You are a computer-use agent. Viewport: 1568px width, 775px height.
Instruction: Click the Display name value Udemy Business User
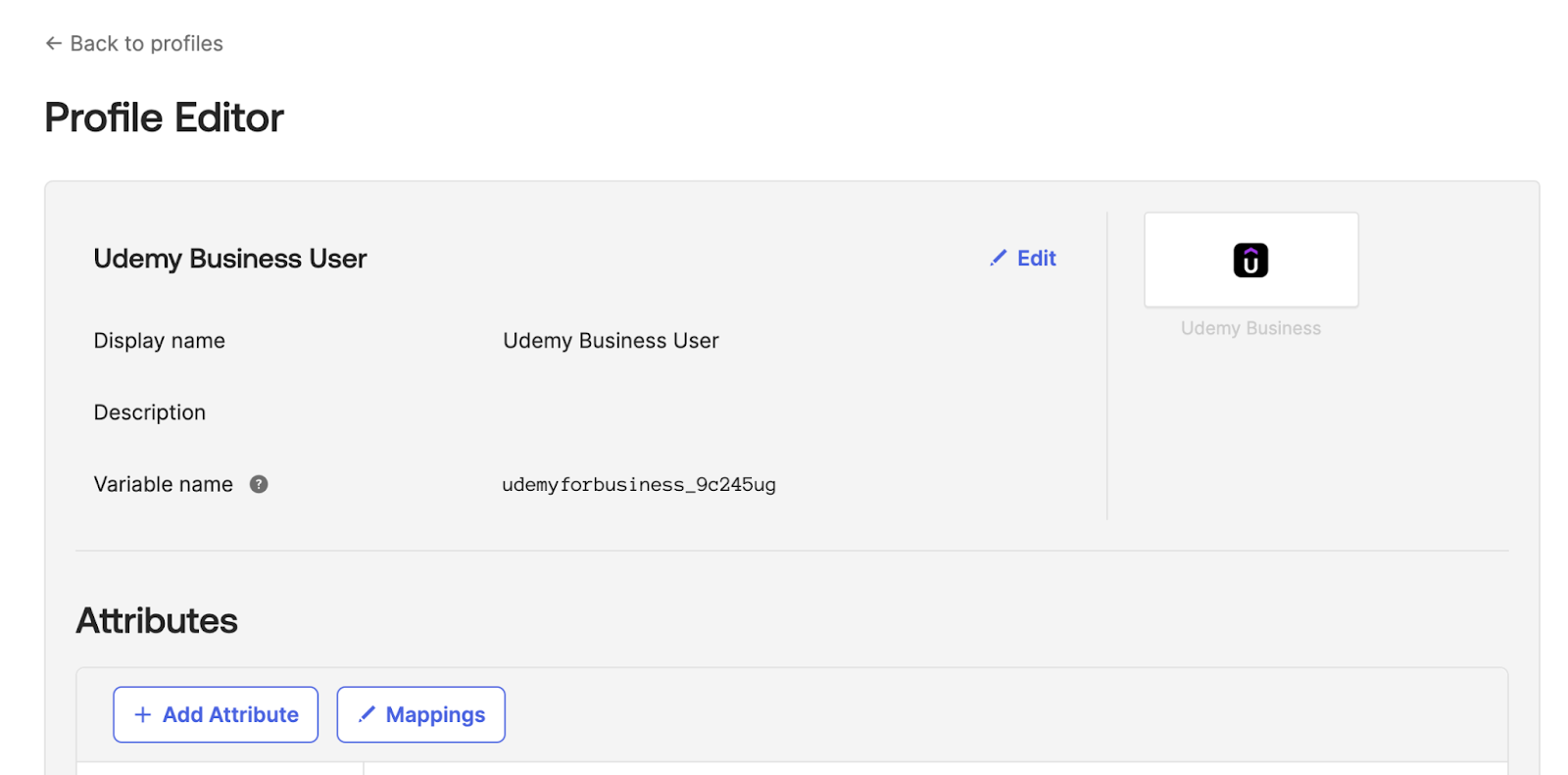coord(611,341)
